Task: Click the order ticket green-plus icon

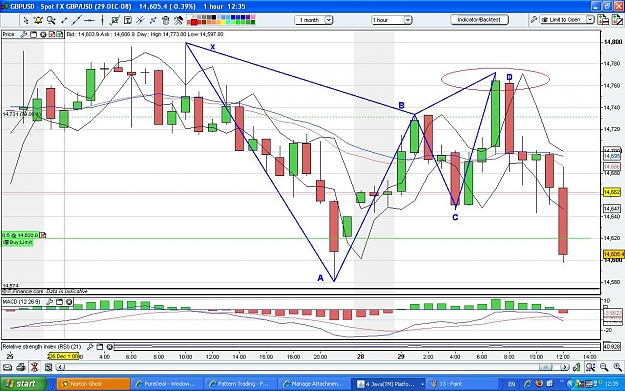Action: pyautogui.click(x=603, y=20)
